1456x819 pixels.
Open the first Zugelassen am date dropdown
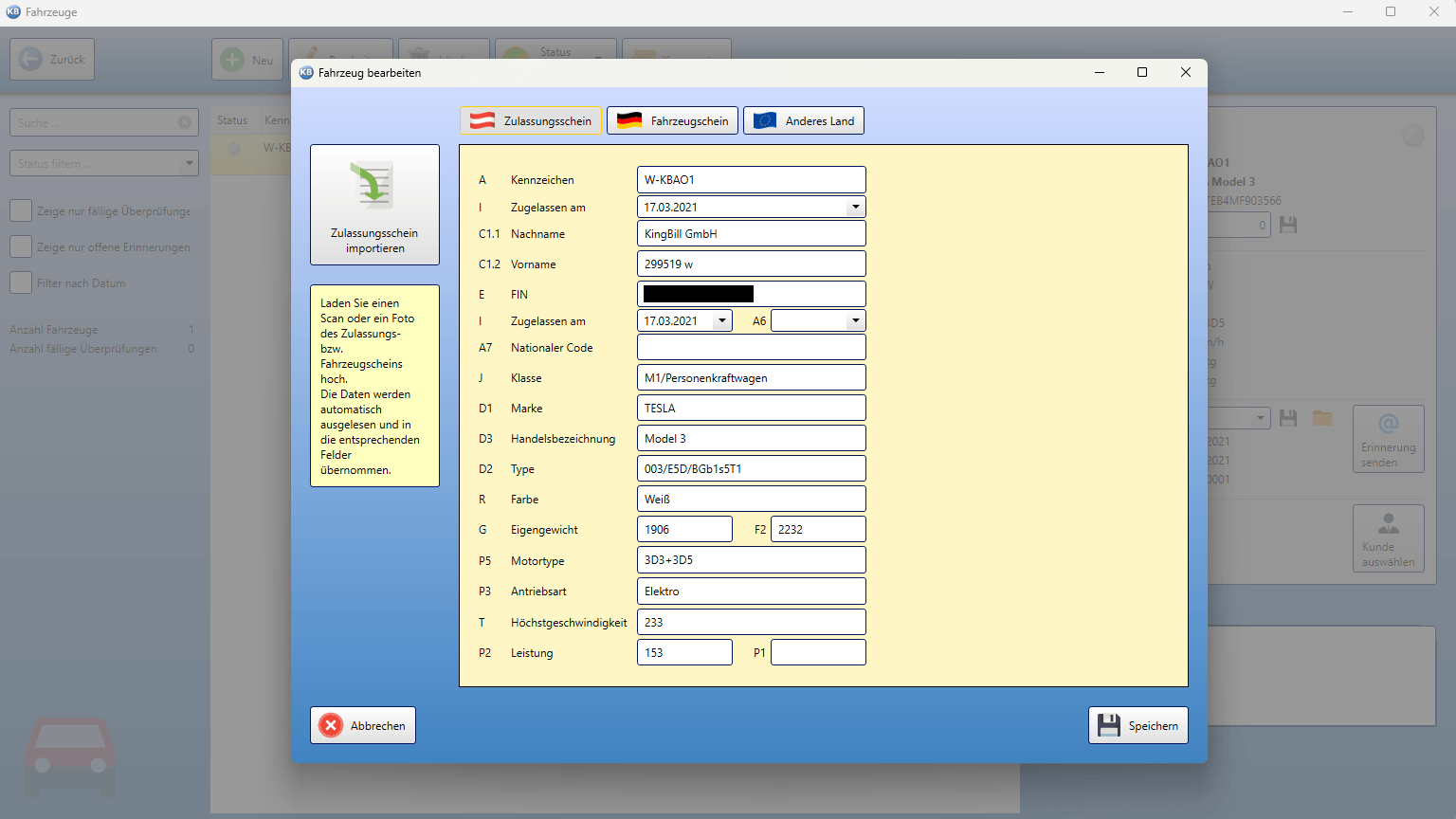point(856,207)
